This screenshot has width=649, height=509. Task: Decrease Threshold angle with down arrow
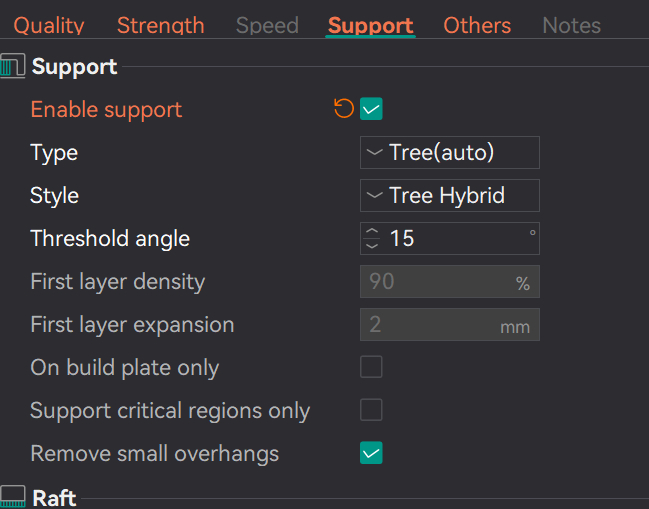372,246
